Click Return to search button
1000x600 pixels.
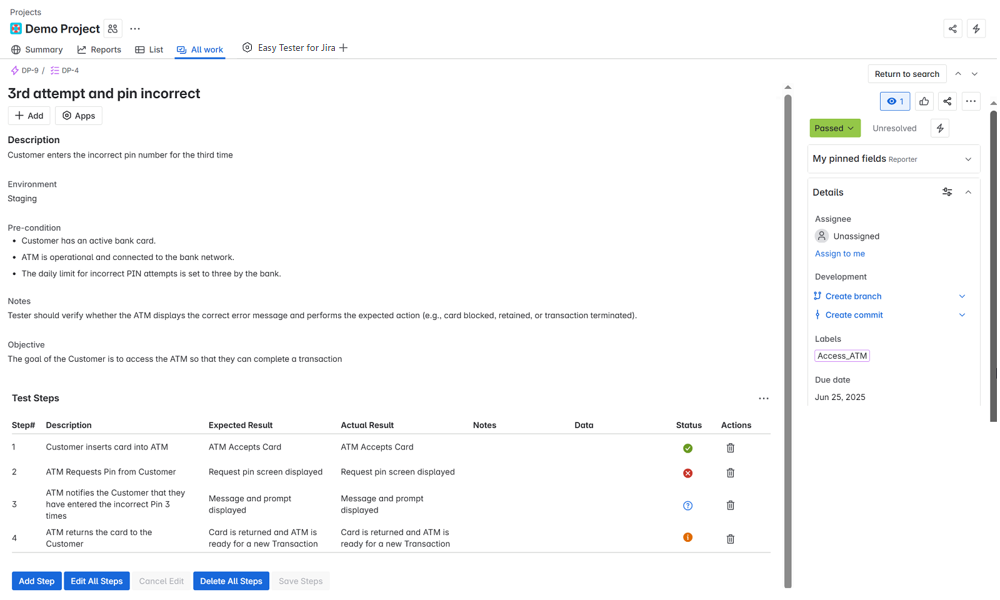(907, 74)
